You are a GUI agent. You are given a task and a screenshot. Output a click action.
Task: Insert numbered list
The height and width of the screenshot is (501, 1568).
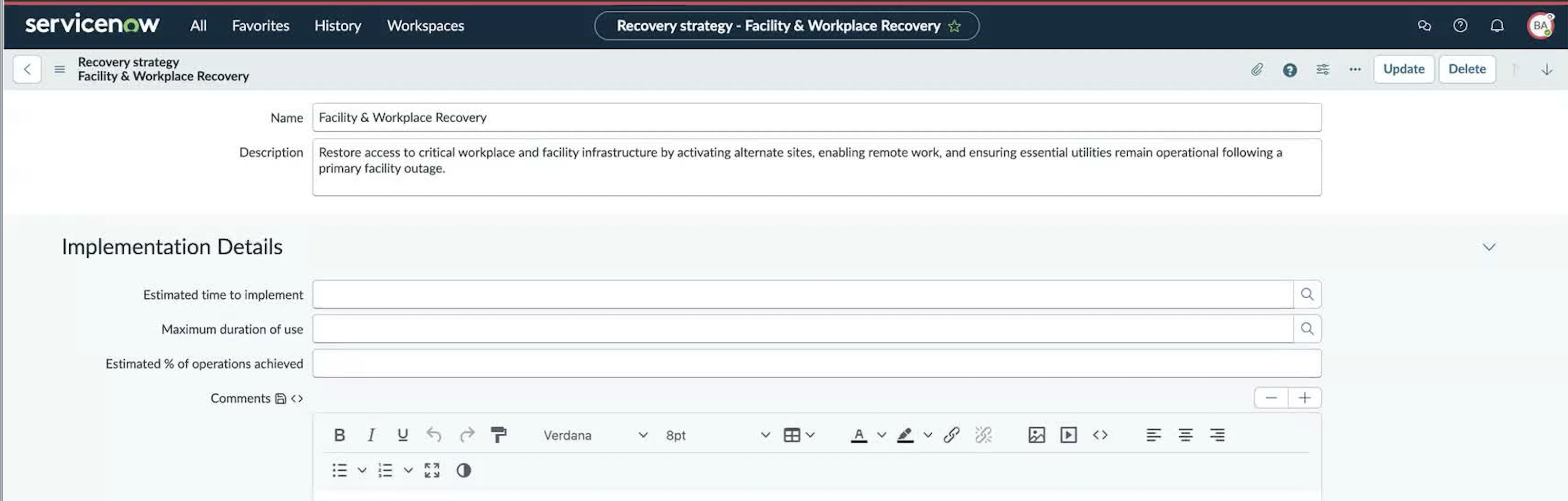click(385, 471)
